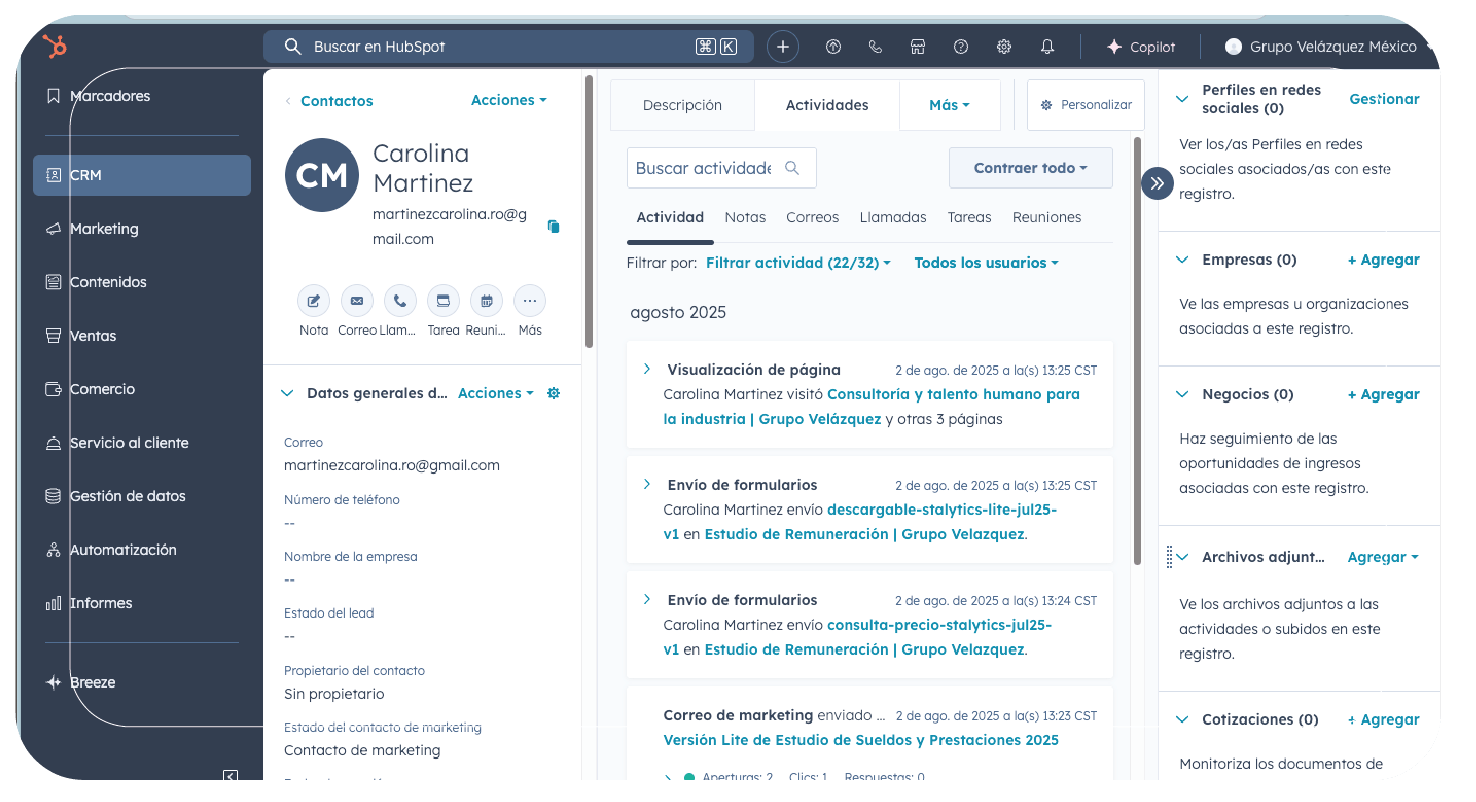The image size is (1476, 802).
Task: Click the left panel vertical scrollbar
Action: [x=589, y=210]
